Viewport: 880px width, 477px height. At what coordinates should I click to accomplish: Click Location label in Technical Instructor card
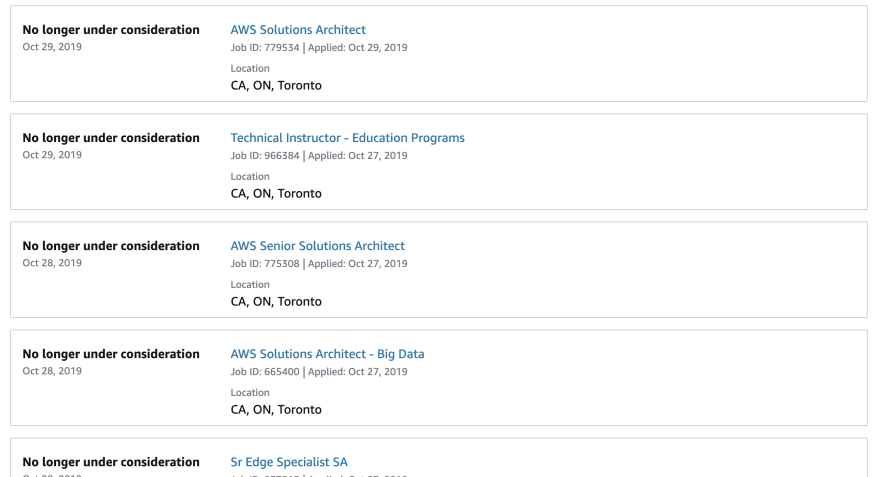(250, 177)
